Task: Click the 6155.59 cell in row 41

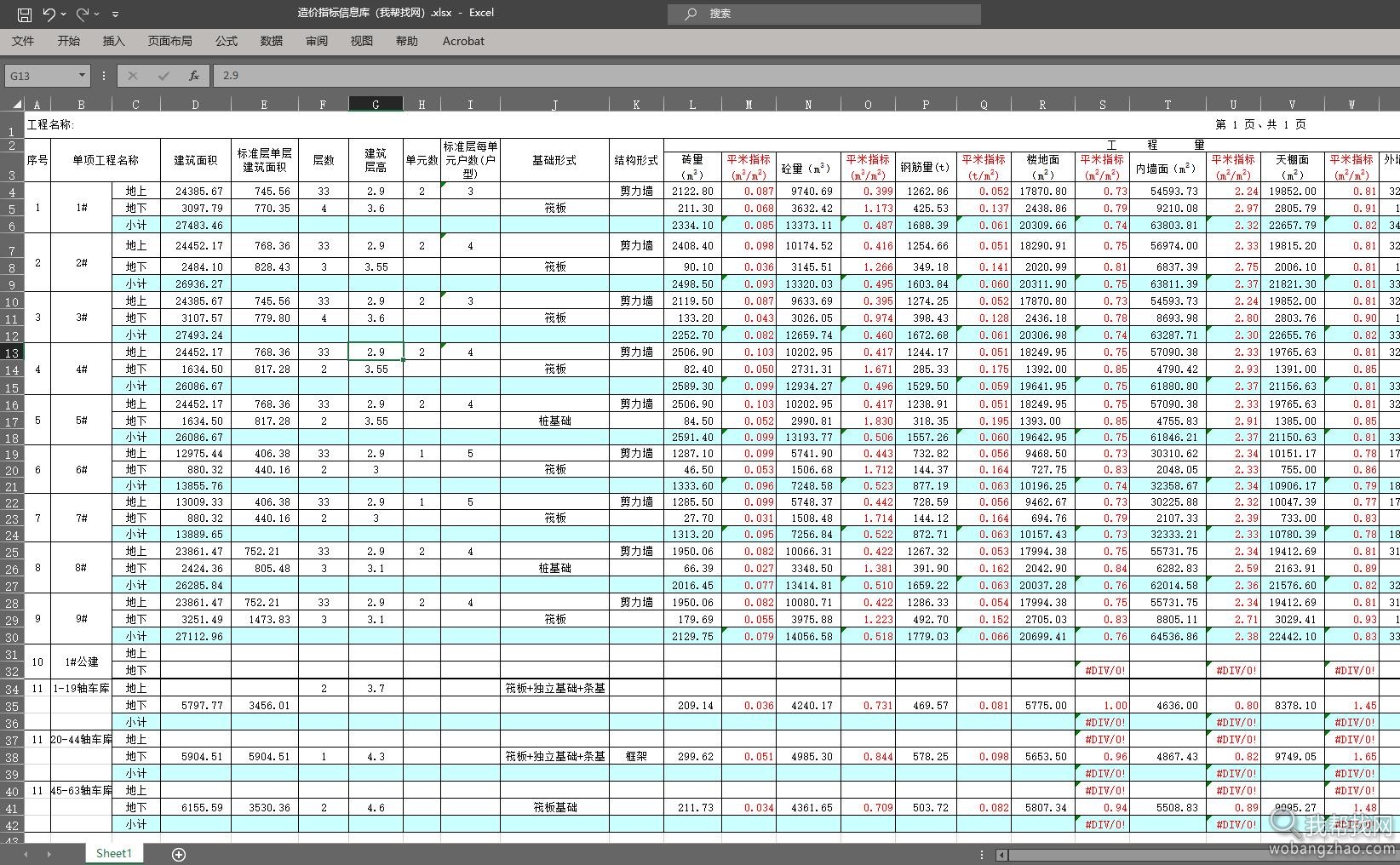Action: (195, 807)
